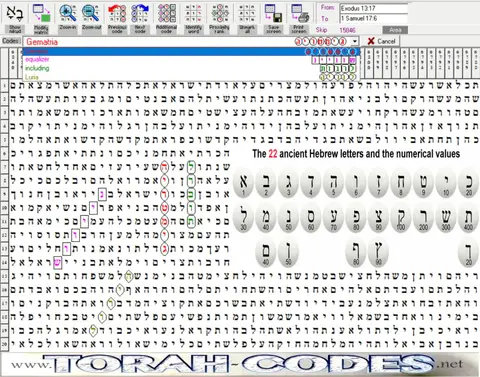Click Lamed letter button valued 30
This screenshot has height=377, width=480.
click(244, 218)
